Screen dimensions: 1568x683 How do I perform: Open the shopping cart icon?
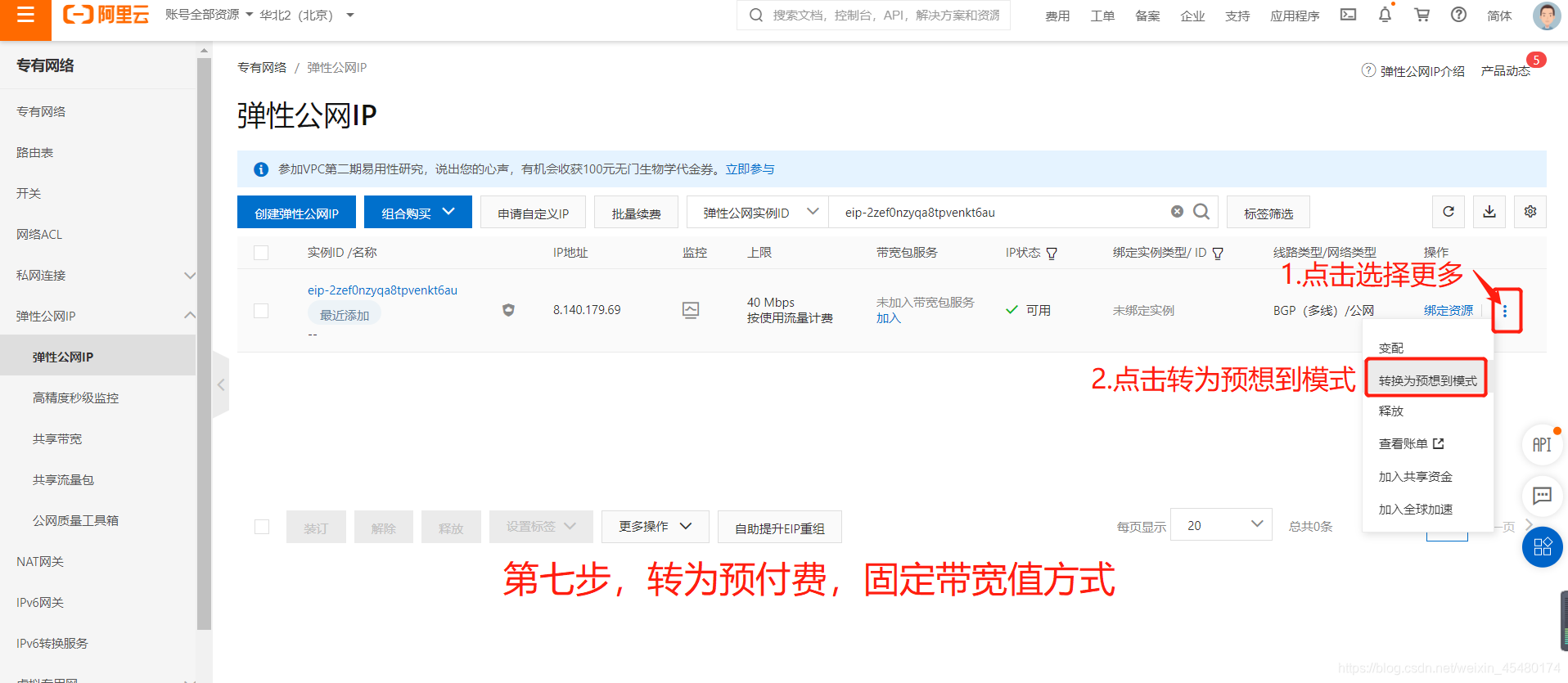[x=1422, y=15]
